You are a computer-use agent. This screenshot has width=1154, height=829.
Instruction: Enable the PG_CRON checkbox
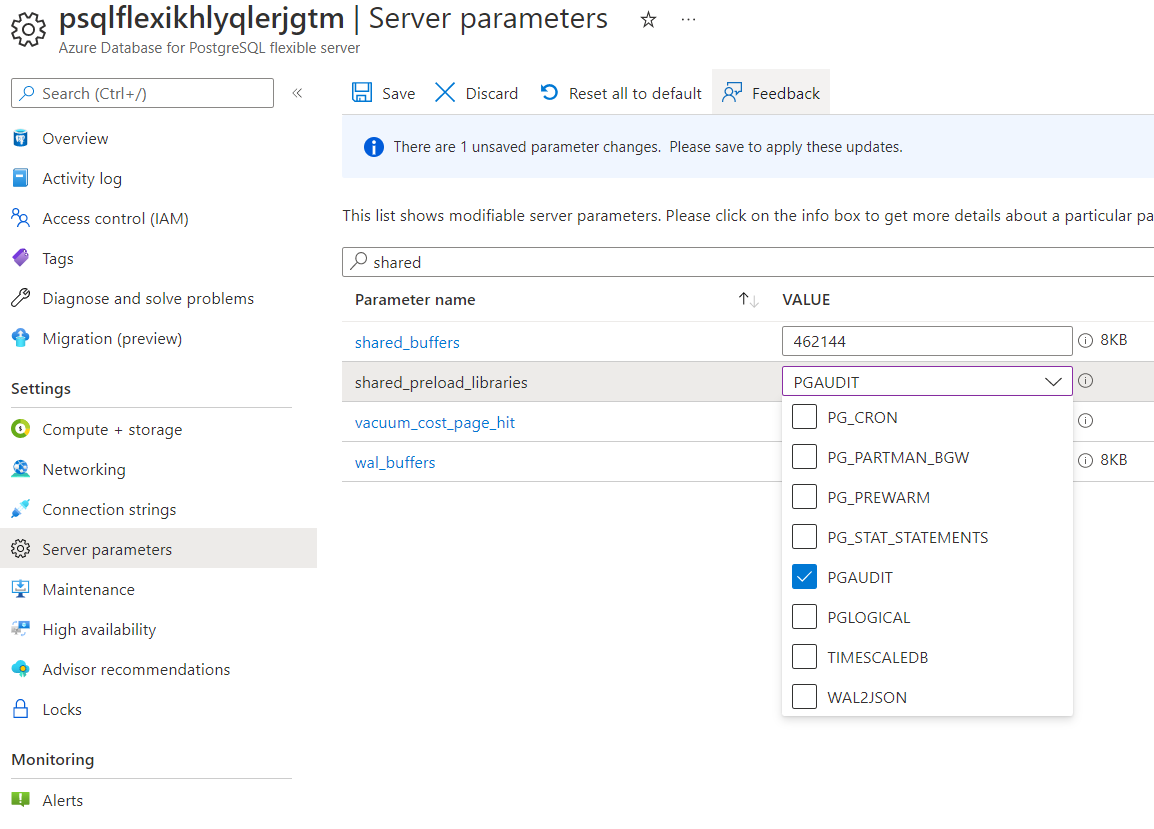coord(804,417)
